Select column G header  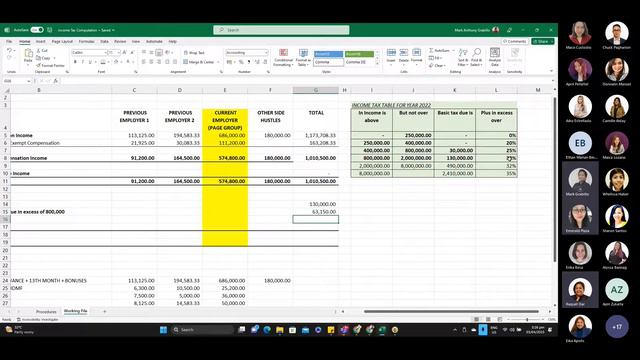click(x=316, y=90)
